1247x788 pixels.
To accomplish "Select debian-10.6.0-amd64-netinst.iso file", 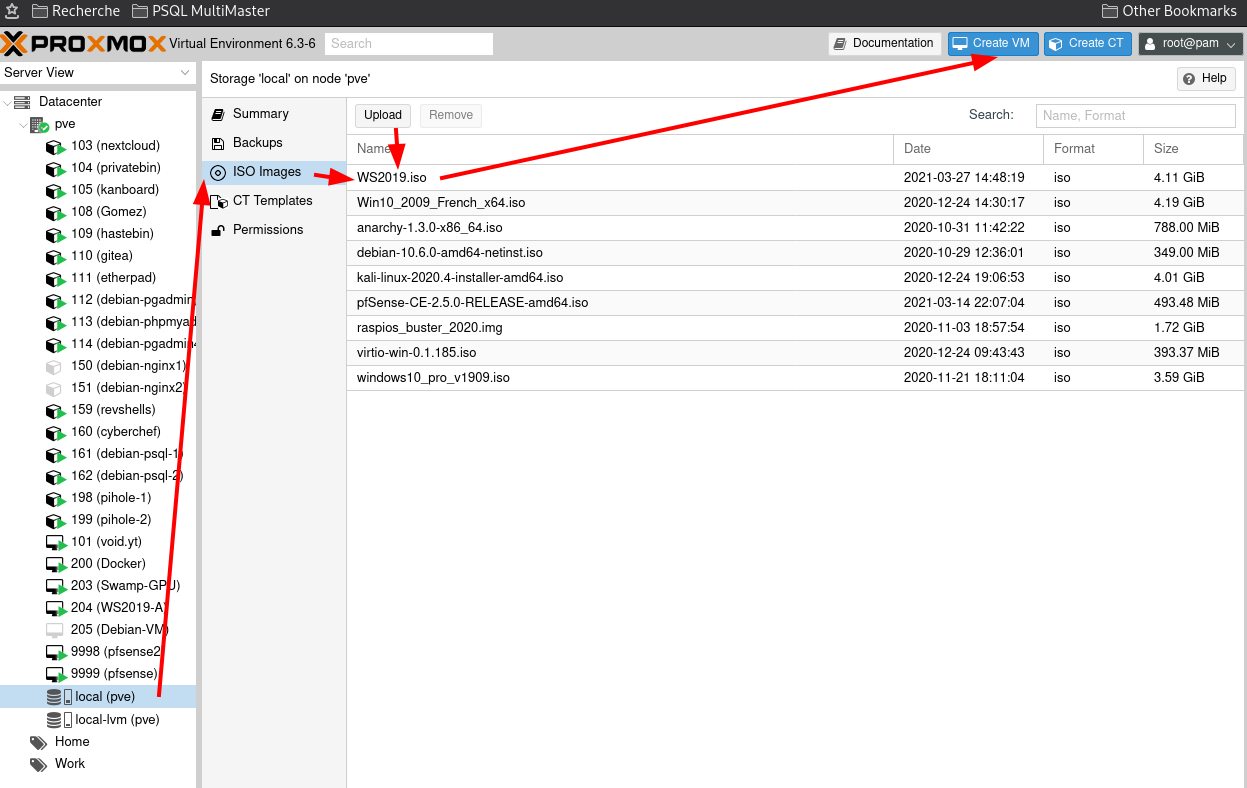I will [450, 253].
